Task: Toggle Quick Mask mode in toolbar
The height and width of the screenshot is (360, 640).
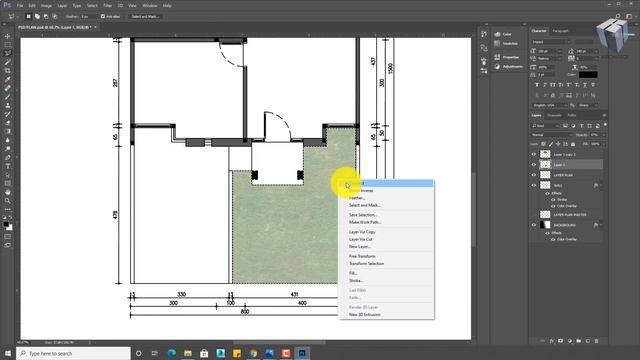Action: click(x=8, y=236)
